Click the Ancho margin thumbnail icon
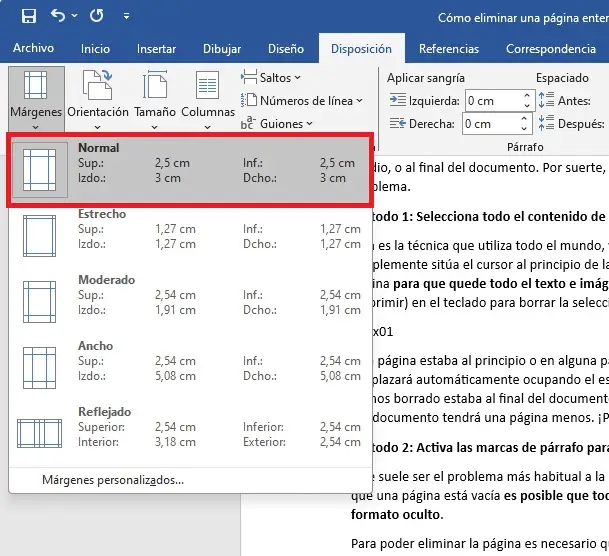 point(39,368)
